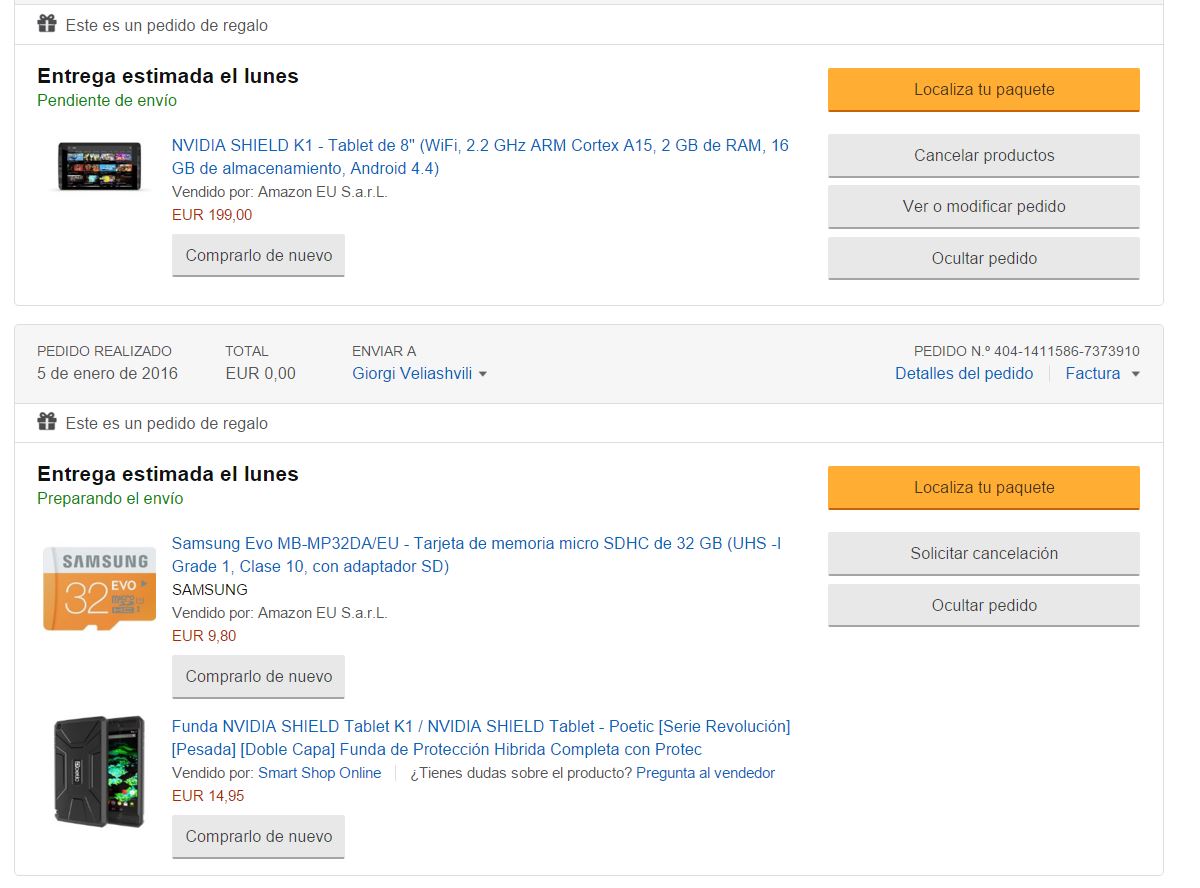Hide the NVIDIA SHIELD K1 tablet order
1200x888 pixels.
click(x=983, y=259)
